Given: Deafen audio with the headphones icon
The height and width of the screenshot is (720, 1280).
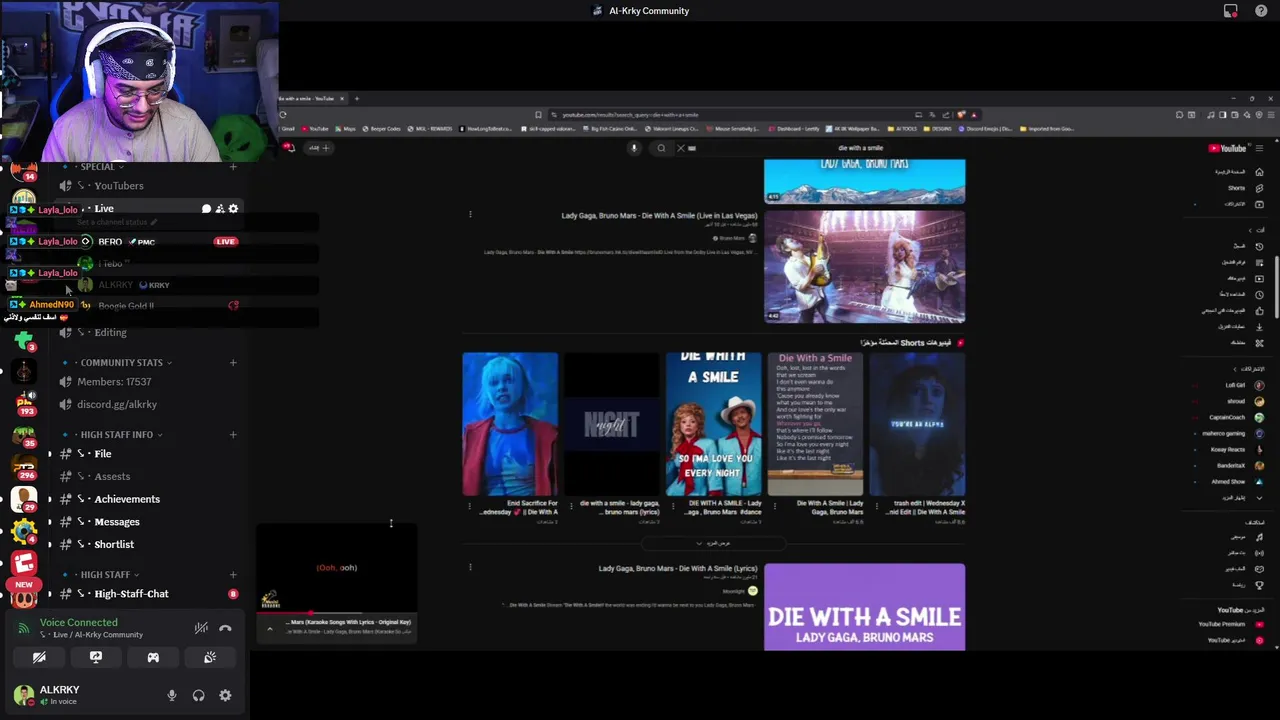Looking at the screenshot, I should [198, 695].
